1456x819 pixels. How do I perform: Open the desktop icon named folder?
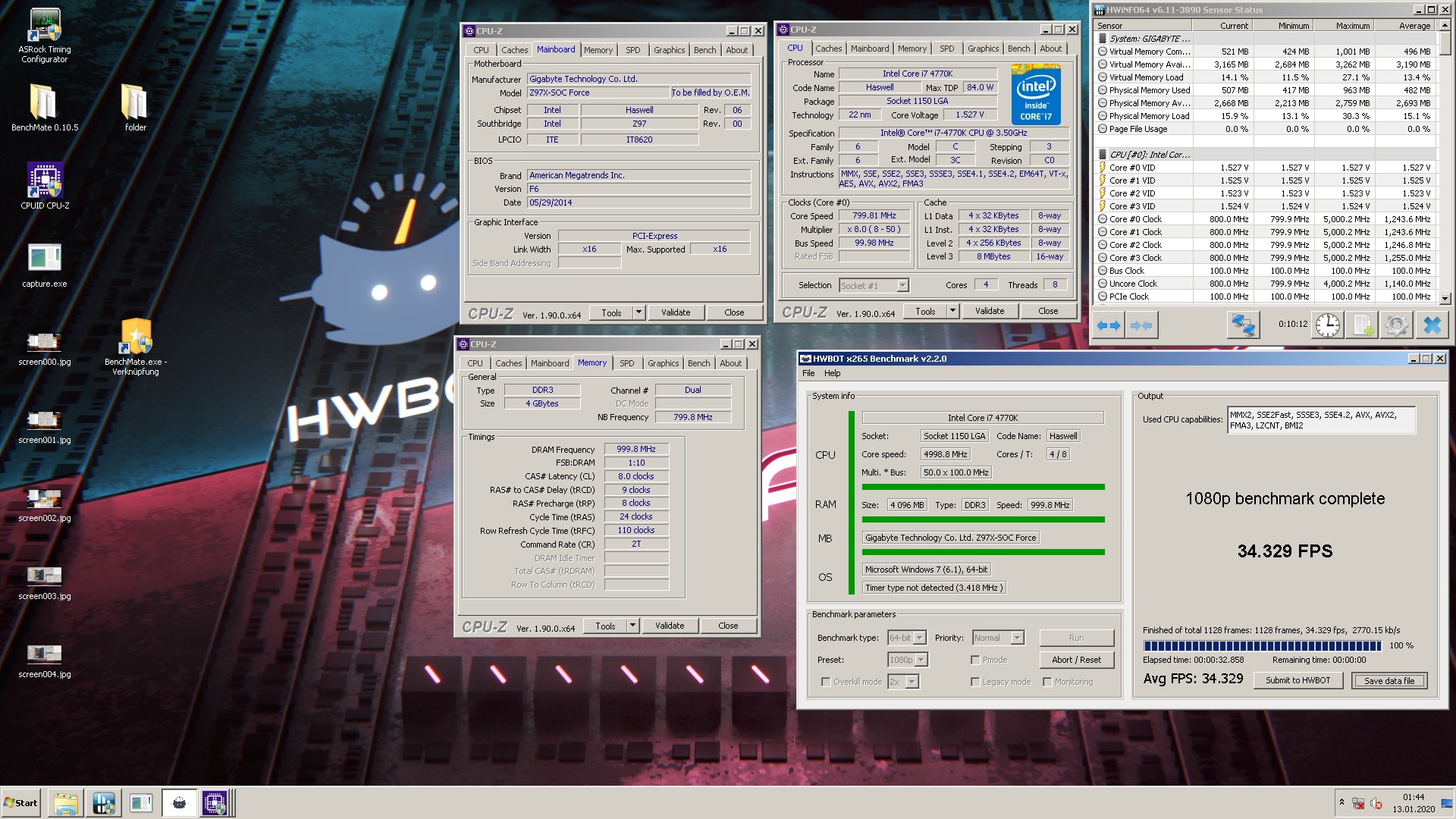(x=135, y=107)
